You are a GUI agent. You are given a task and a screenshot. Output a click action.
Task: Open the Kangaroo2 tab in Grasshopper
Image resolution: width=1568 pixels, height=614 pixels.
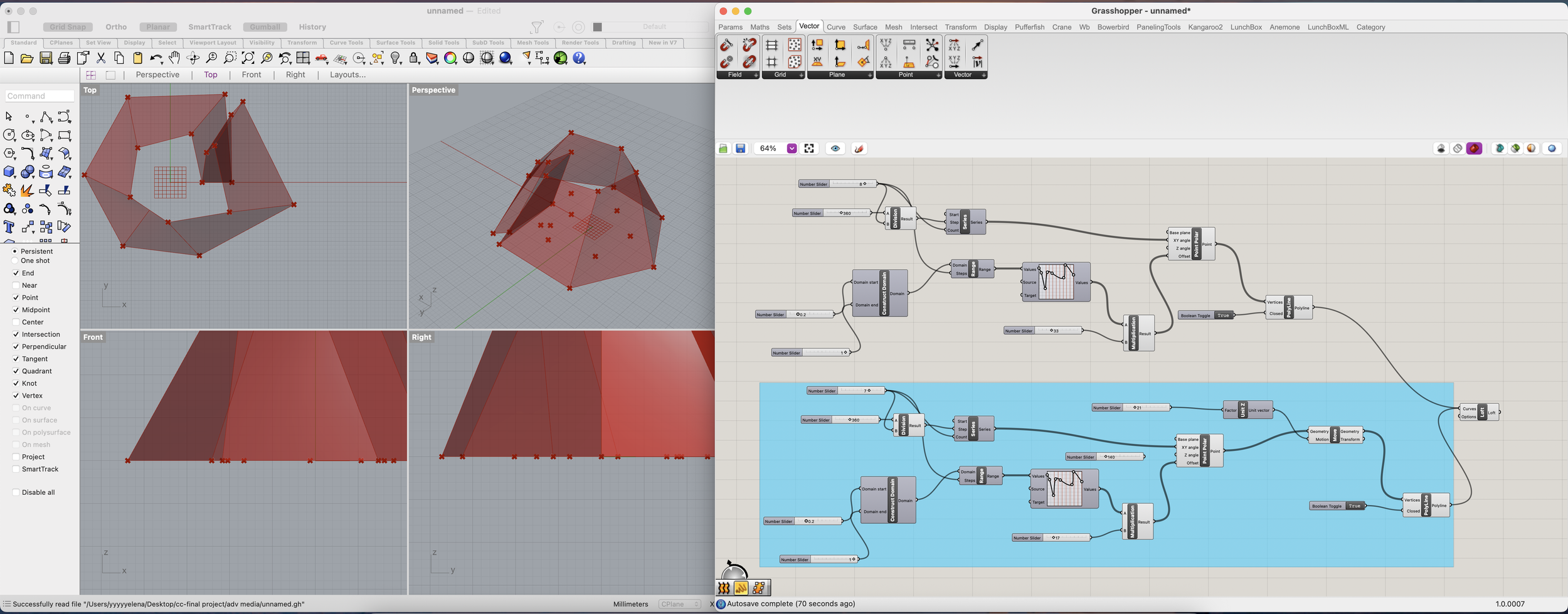[1205, 27]
